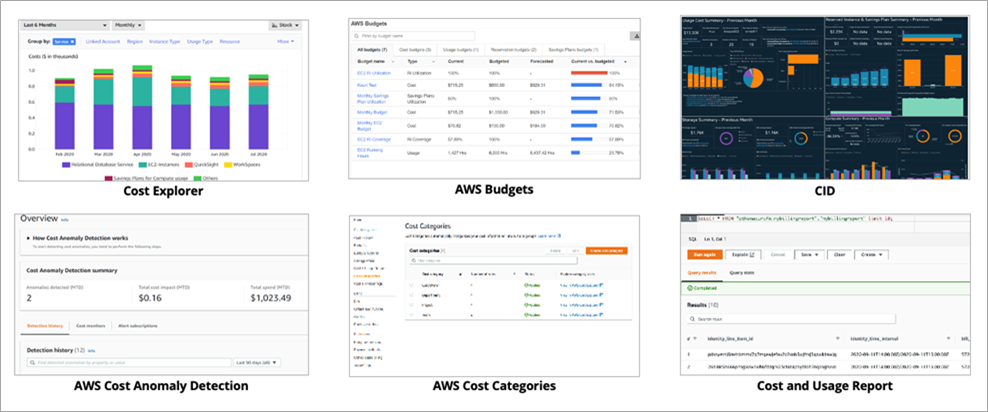Sort by Current vs. budgeted column arrow
Screen dimensions: 988x412
pos(626,62)
